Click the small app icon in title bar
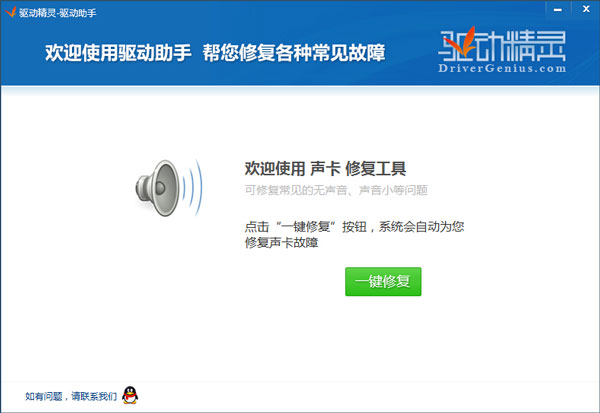 [x=10, y=12]
